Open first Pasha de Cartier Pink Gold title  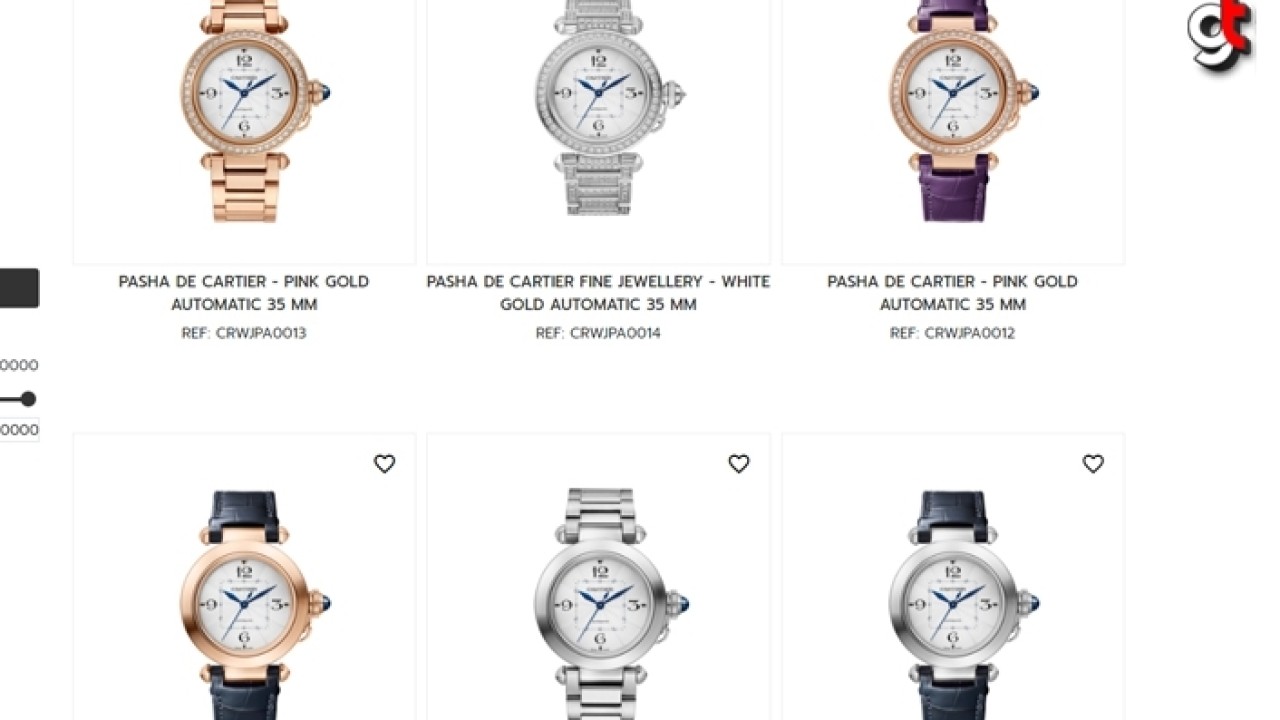244,293
